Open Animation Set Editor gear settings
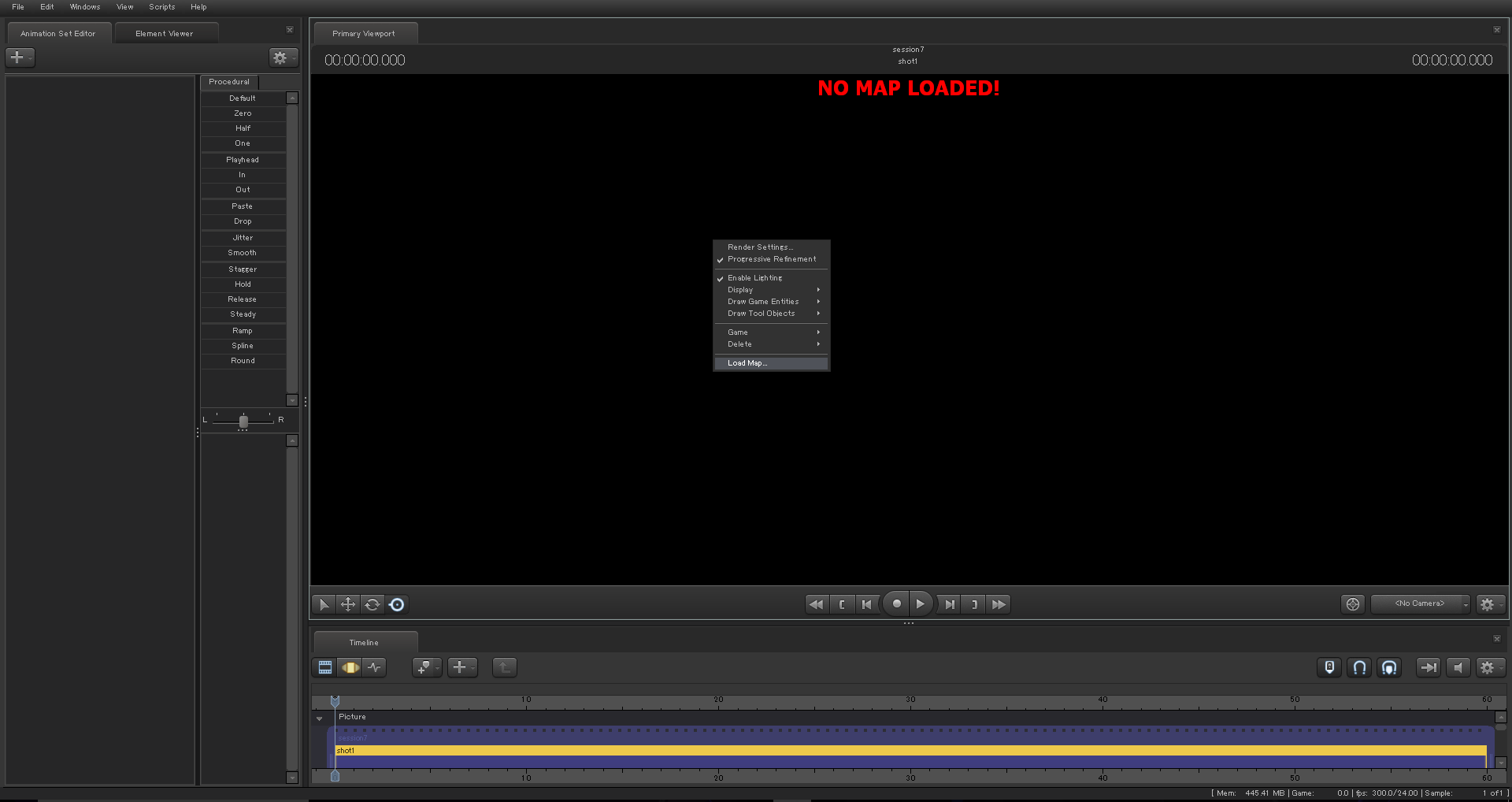Image resolution: width=1512 pixels, height=802 pixels. 283,58
